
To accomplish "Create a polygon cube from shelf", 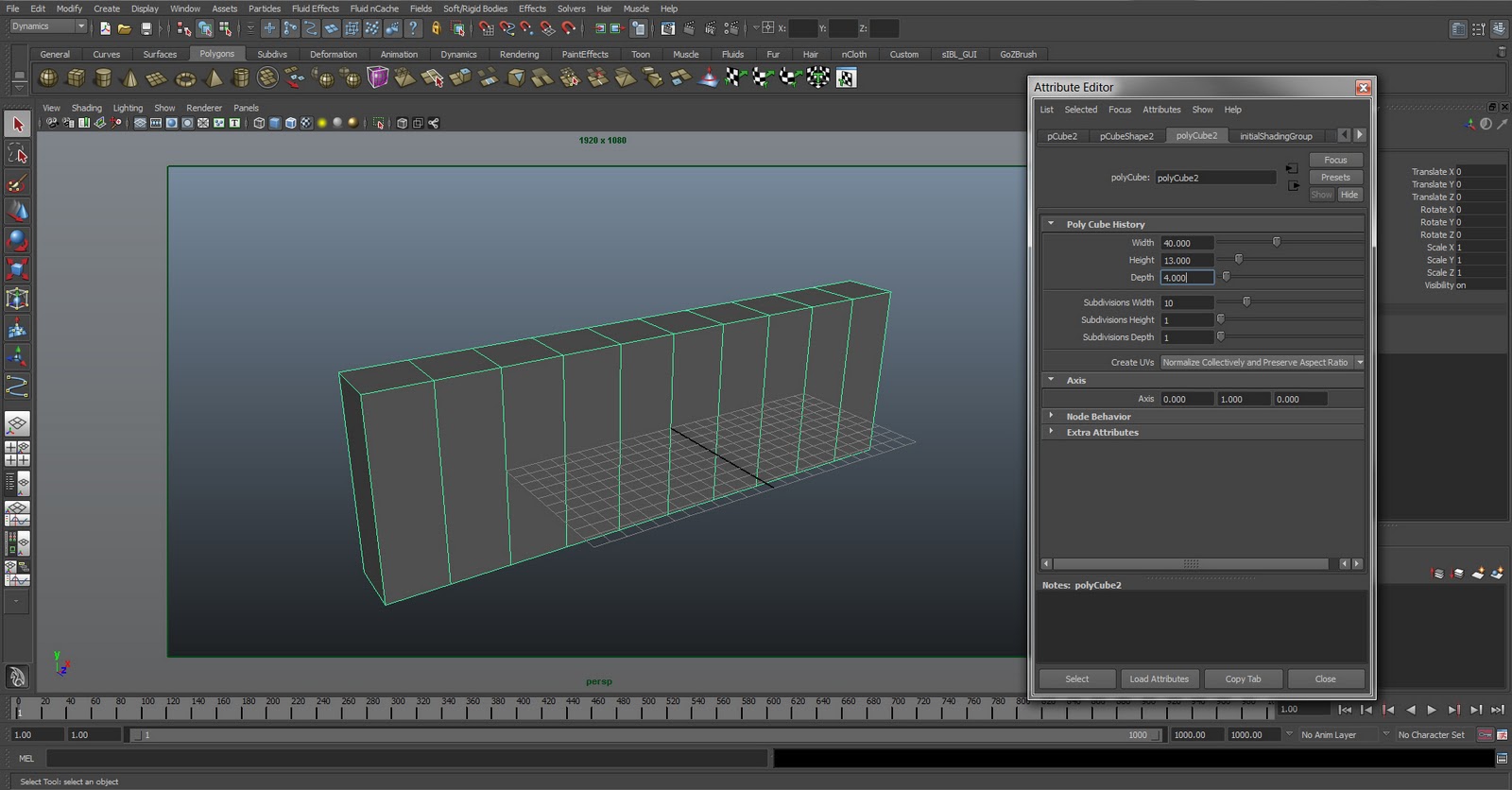I will [76, 77].
